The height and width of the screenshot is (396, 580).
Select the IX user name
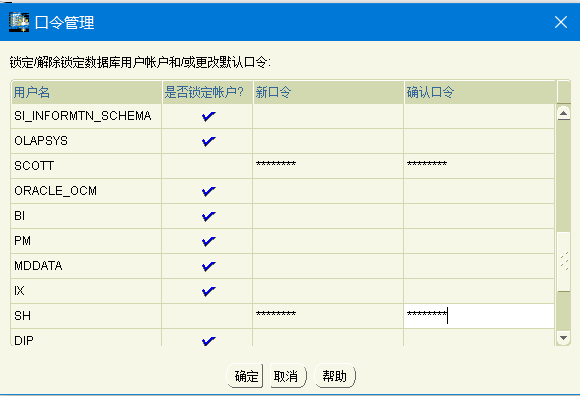tap(19, 291)
